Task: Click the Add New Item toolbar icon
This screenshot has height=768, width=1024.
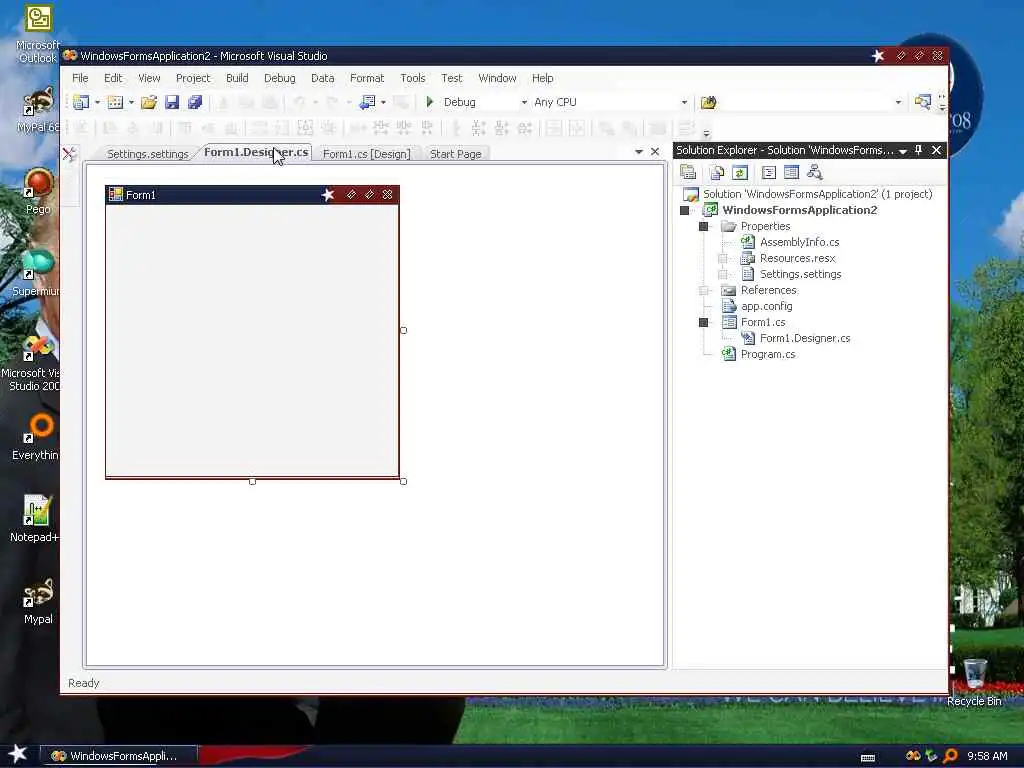Action: click(x=115, y=102)
